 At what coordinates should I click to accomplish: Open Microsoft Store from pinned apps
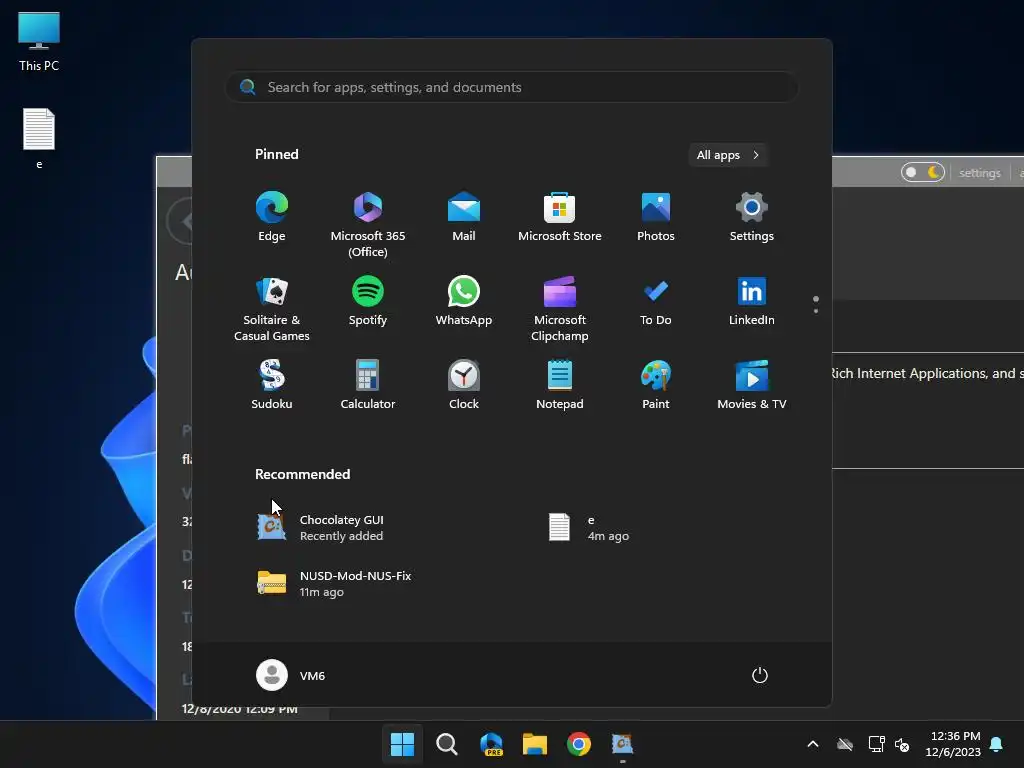pyautogui.click(x=560, y=217)
